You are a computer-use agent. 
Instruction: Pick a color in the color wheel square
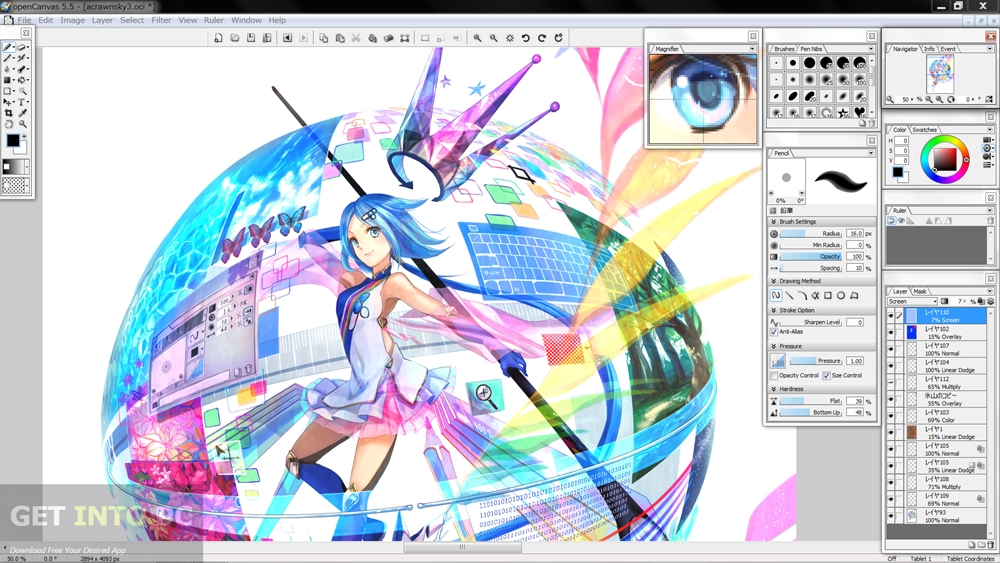click(x=945, y=159)
